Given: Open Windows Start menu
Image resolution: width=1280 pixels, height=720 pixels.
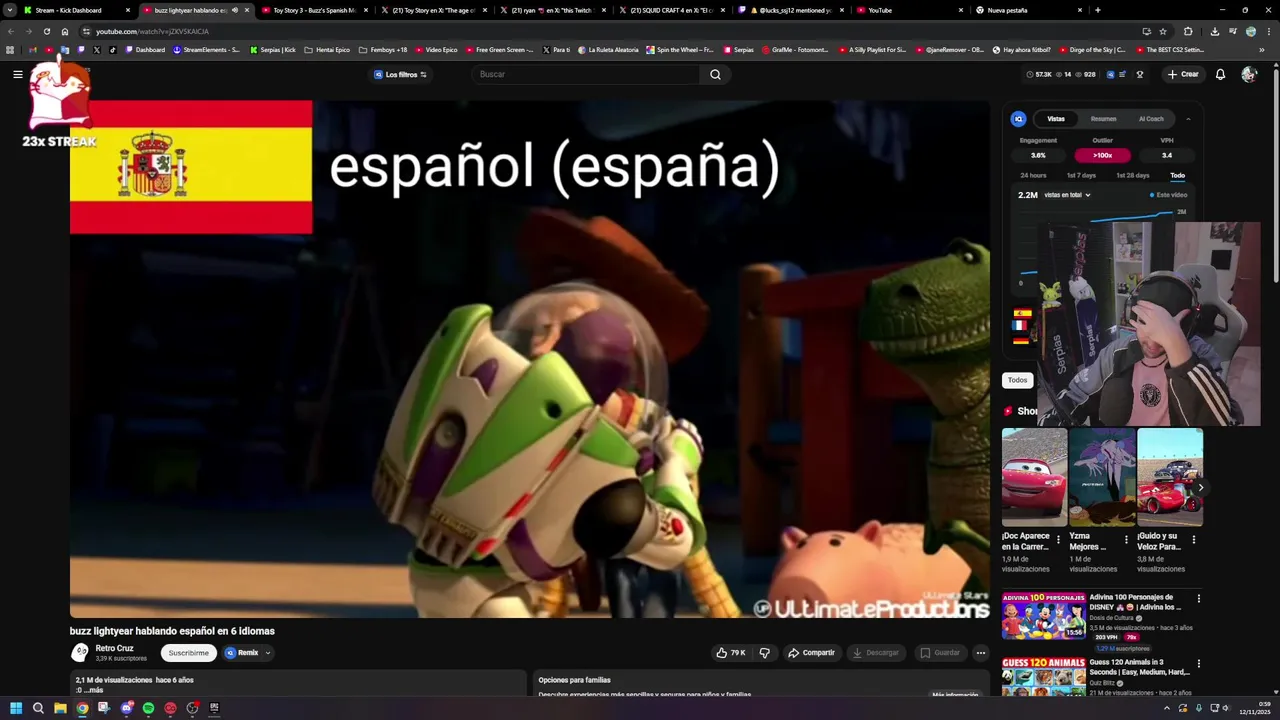Looking at the screenshot, I should pyautogui.click(x=16, y=708).
